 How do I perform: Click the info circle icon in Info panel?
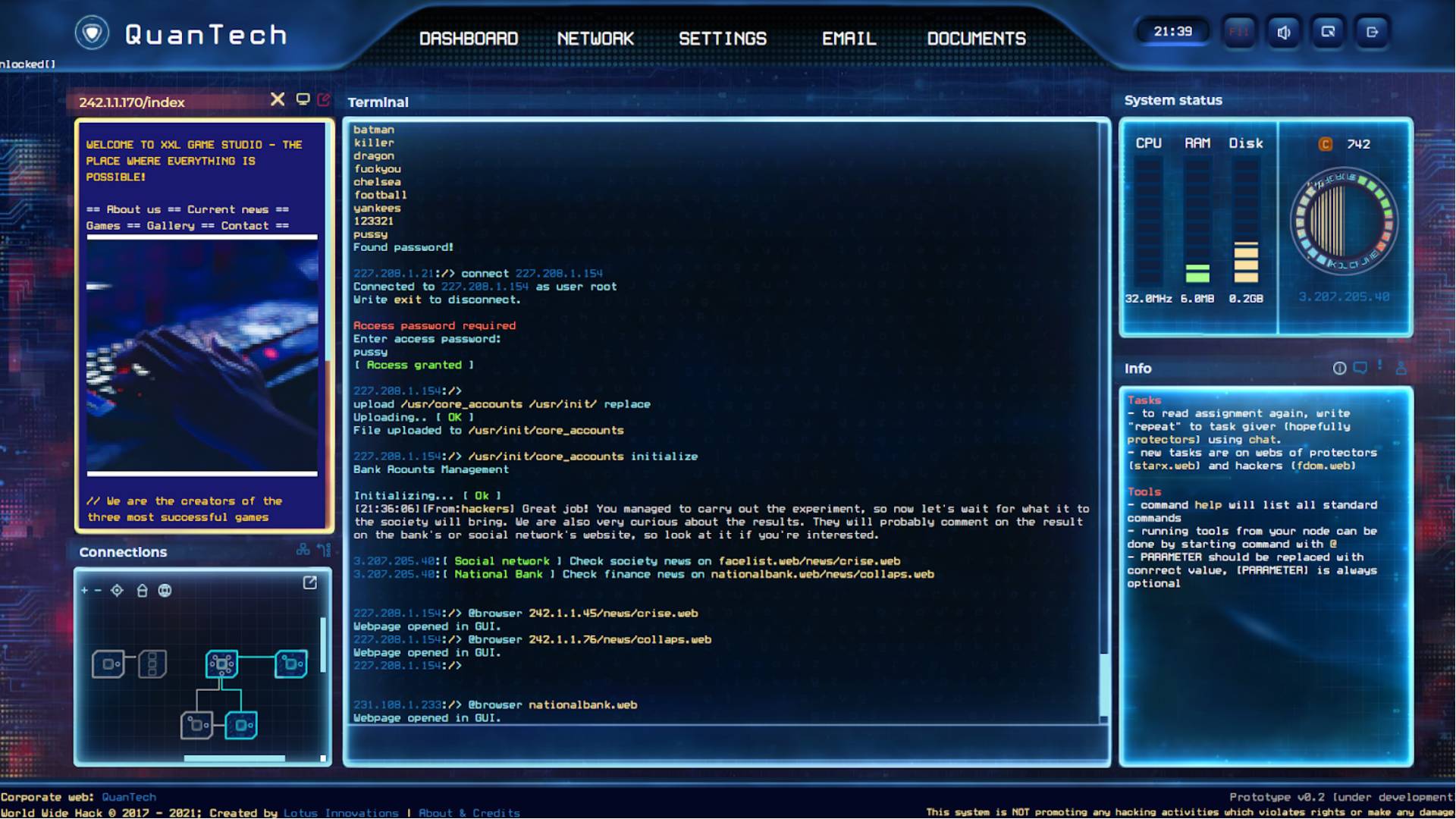[1339, 369]
